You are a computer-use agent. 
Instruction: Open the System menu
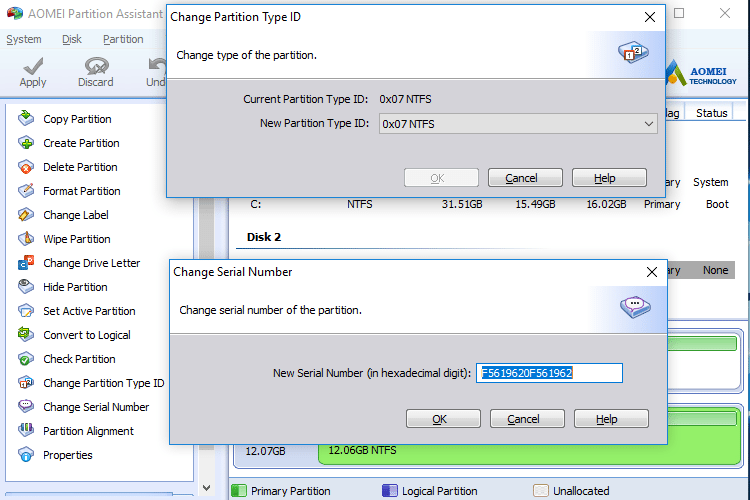coord(24,39)
